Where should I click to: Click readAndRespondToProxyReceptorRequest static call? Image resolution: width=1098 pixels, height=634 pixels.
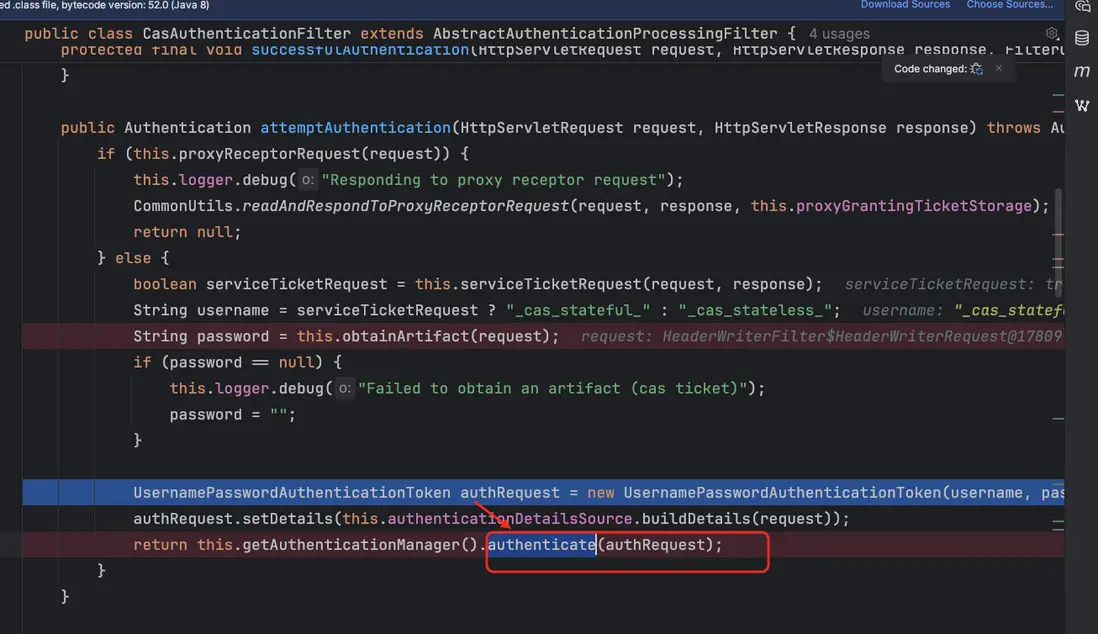click(405, 206)
